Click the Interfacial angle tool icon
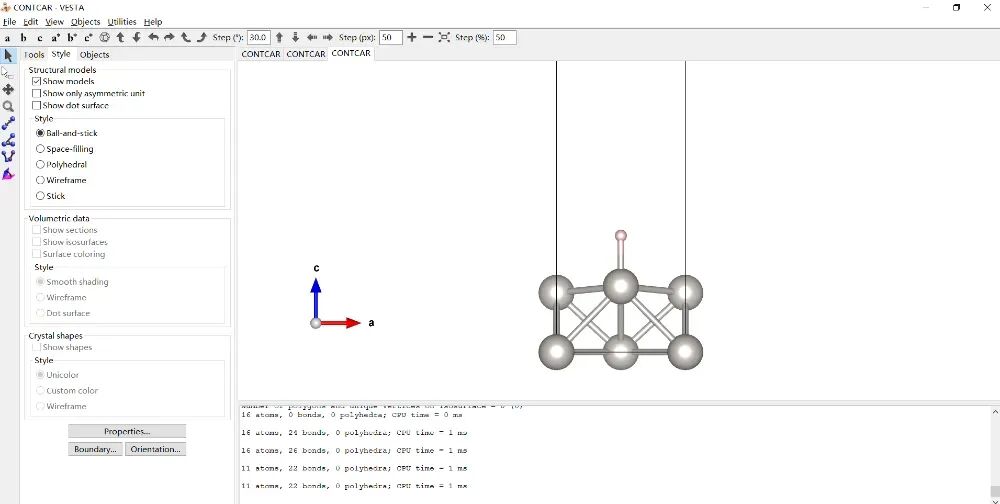Screen dimensions: 1000x504 [8, 174]
